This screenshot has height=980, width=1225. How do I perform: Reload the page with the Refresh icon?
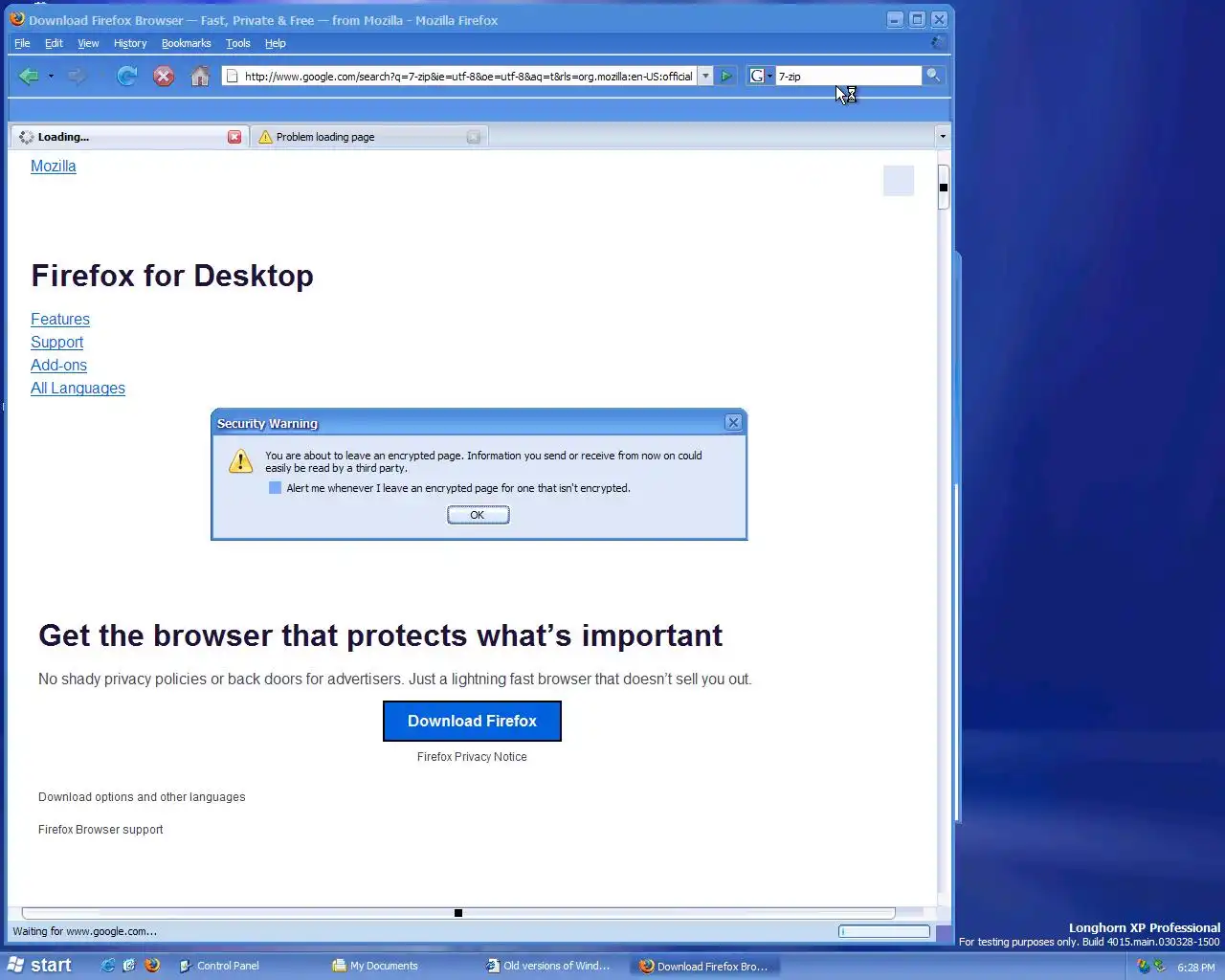coord(126,77)
